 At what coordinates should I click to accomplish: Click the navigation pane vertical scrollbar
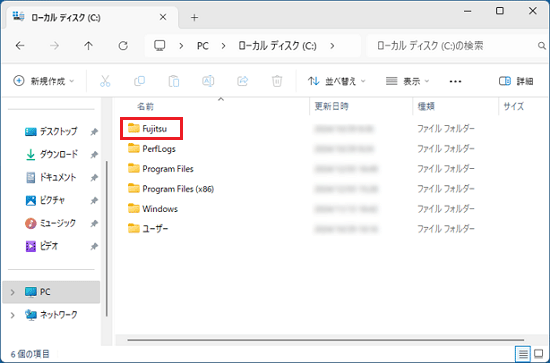[107, 238]
